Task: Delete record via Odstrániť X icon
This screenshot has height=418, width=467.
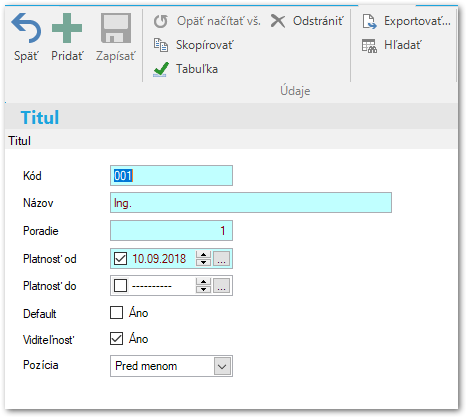Action: click(278, 21)
